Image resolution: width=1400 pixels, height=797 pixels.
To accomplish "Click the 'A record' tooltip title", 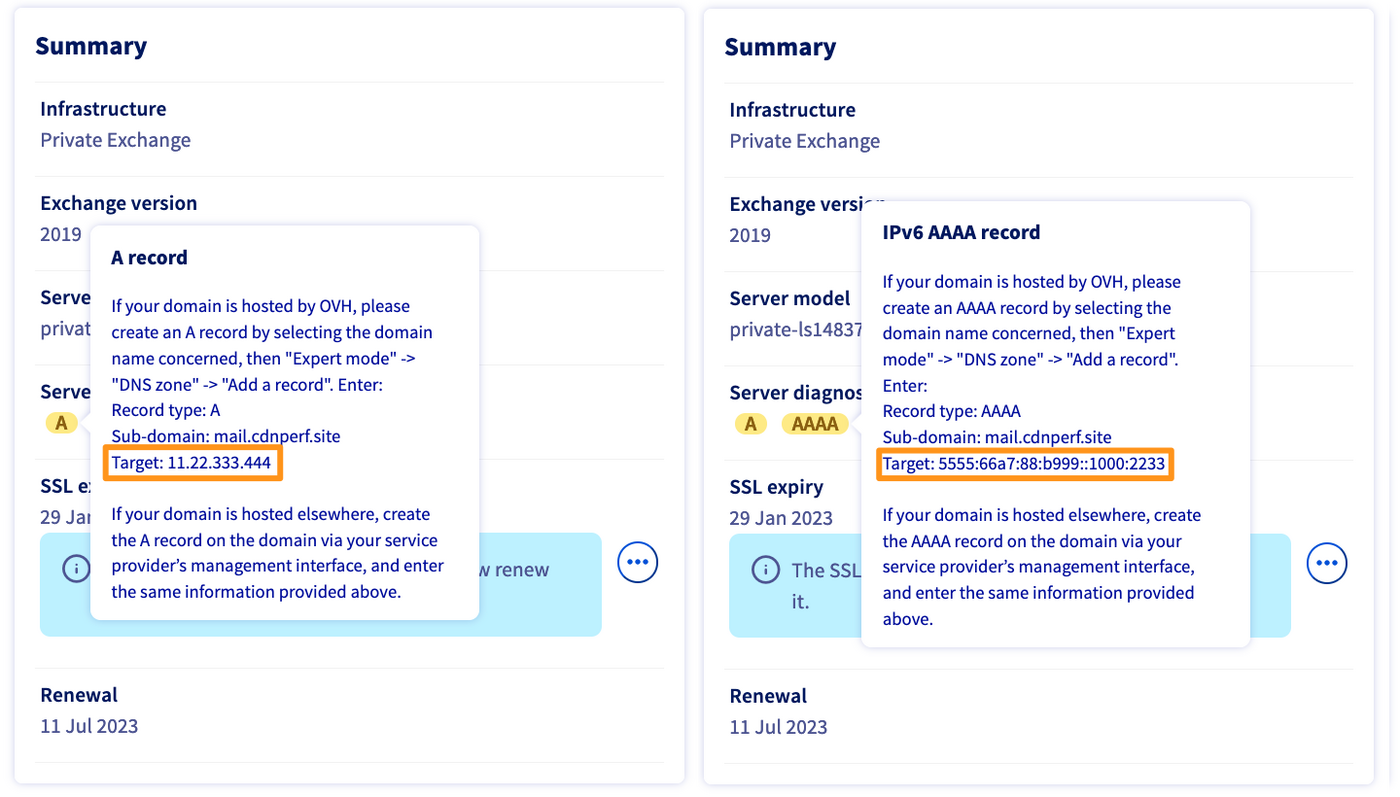I will (x=149, y=257).
